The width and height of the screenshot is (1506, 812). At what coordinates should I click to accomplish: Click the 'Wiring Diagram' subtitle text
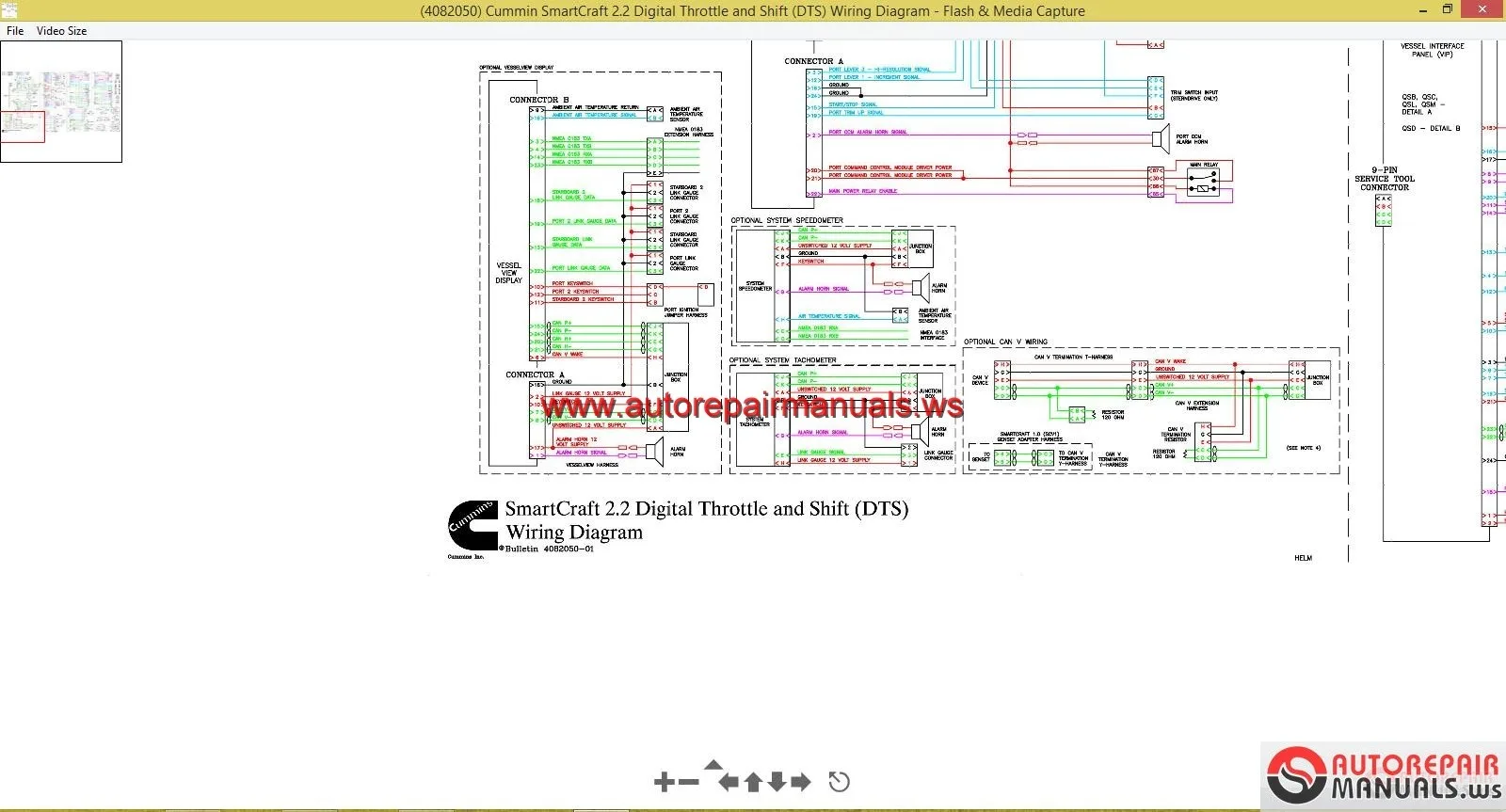(x=574, y=533)
